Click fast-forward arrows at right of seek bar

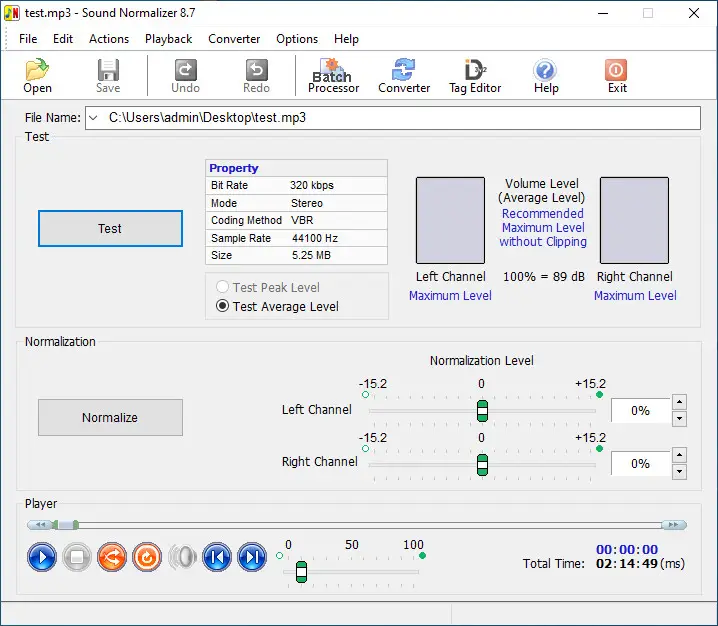point(674,525)
